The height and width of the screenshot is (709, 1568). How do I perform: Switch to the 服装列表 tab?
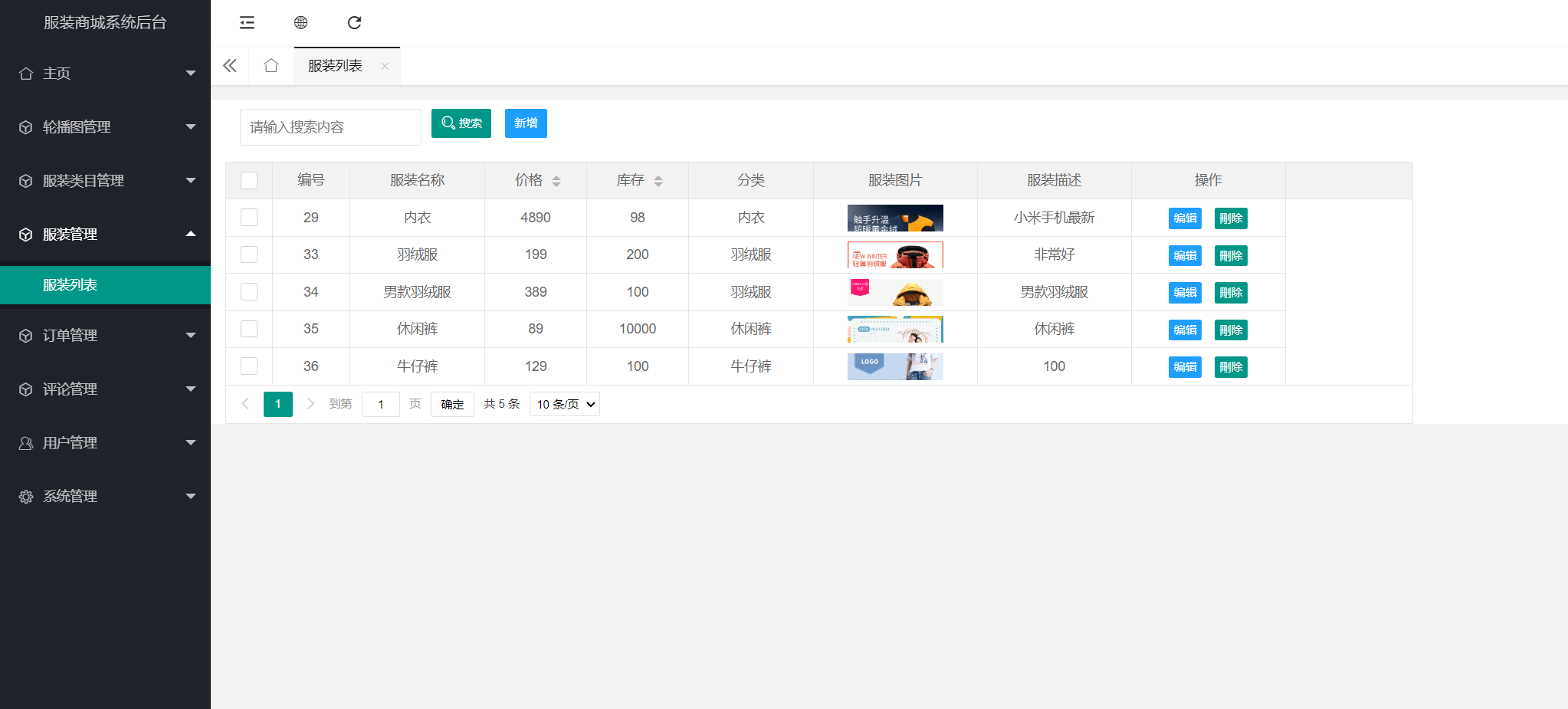tap(335, 66)
